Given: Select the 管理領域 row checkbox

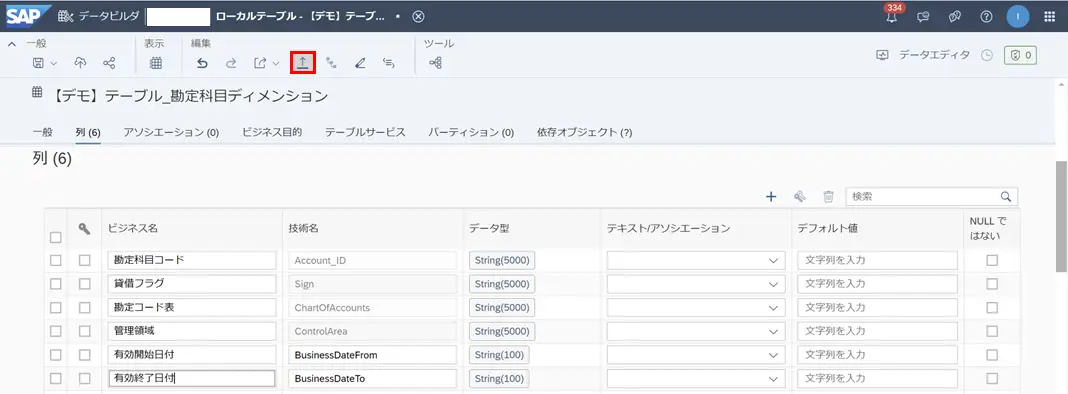Looking at the screenshot, I should click(56, 331).
